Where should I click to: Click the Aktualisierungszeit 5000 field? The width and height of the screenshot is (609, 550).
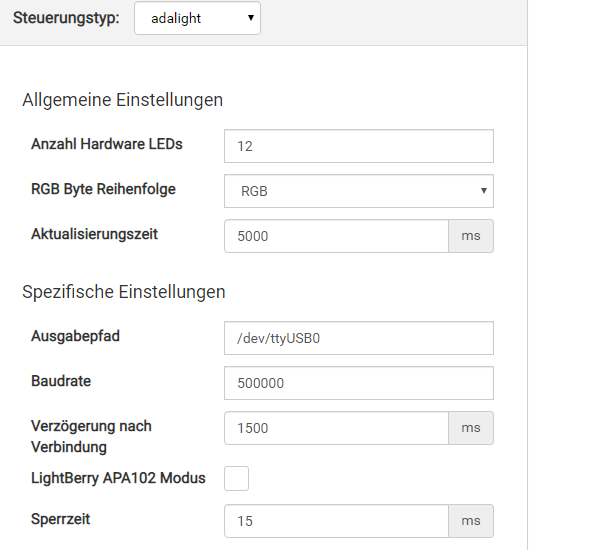(x=336, y=236)
